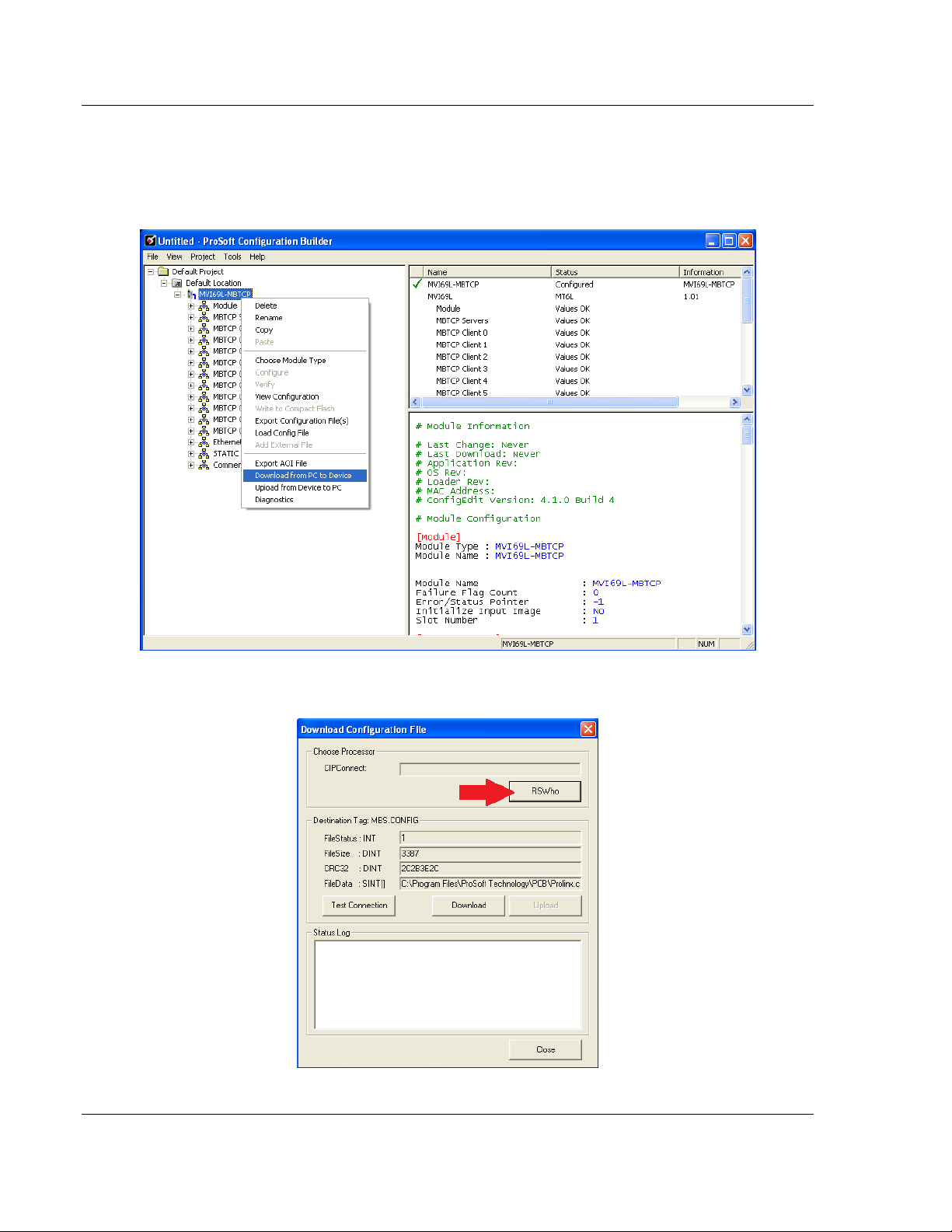Choose Rename from the context menu
Screen dimensions: 952x1232
(x=305, y=318)
